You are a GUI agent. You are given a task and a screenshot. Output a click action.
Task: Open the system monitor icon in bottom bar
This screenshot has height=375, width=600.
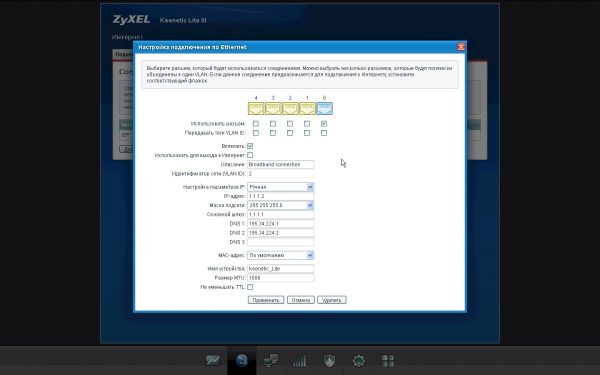(213, 360)
